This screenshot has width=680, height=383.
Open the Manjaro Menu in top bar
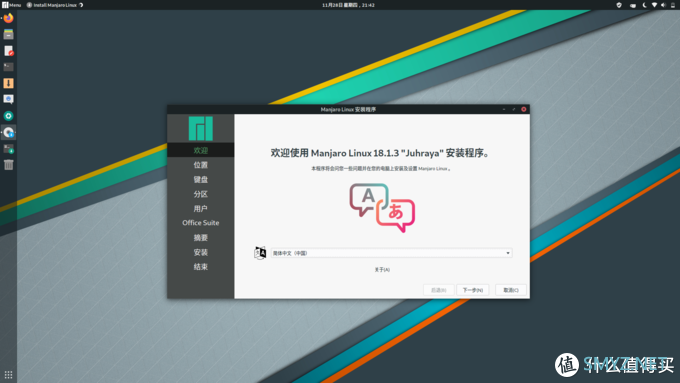point(12,5)
